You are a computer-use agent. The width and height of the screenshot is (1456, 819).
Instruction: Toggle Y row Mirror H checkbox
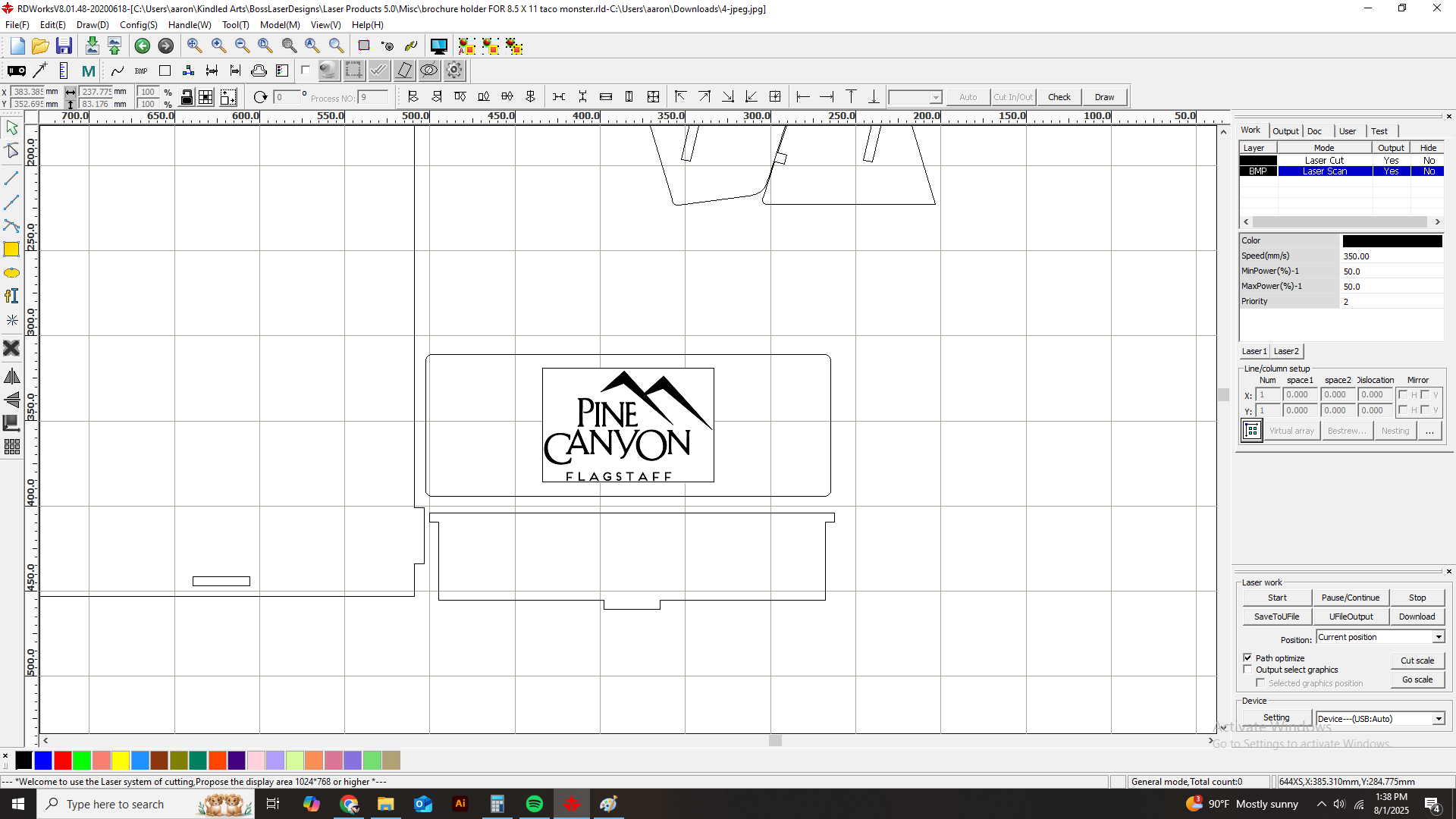[x=1403, y=409]
